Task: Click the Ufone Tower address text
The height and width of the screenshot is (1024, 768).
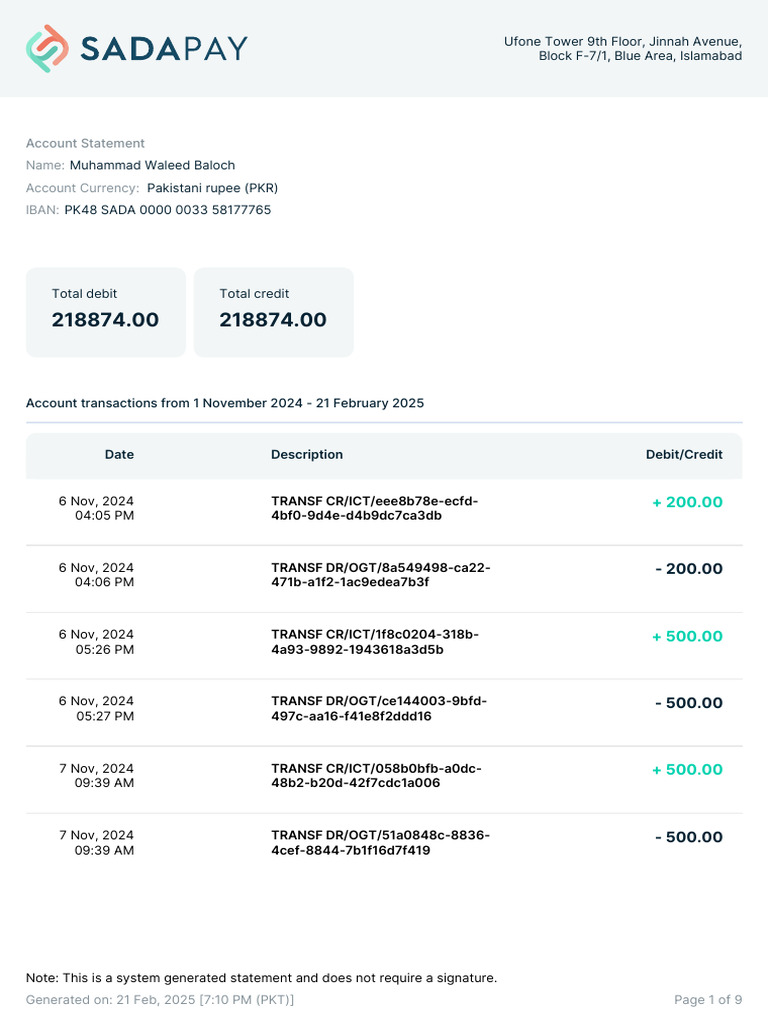Action: [622, 49]
